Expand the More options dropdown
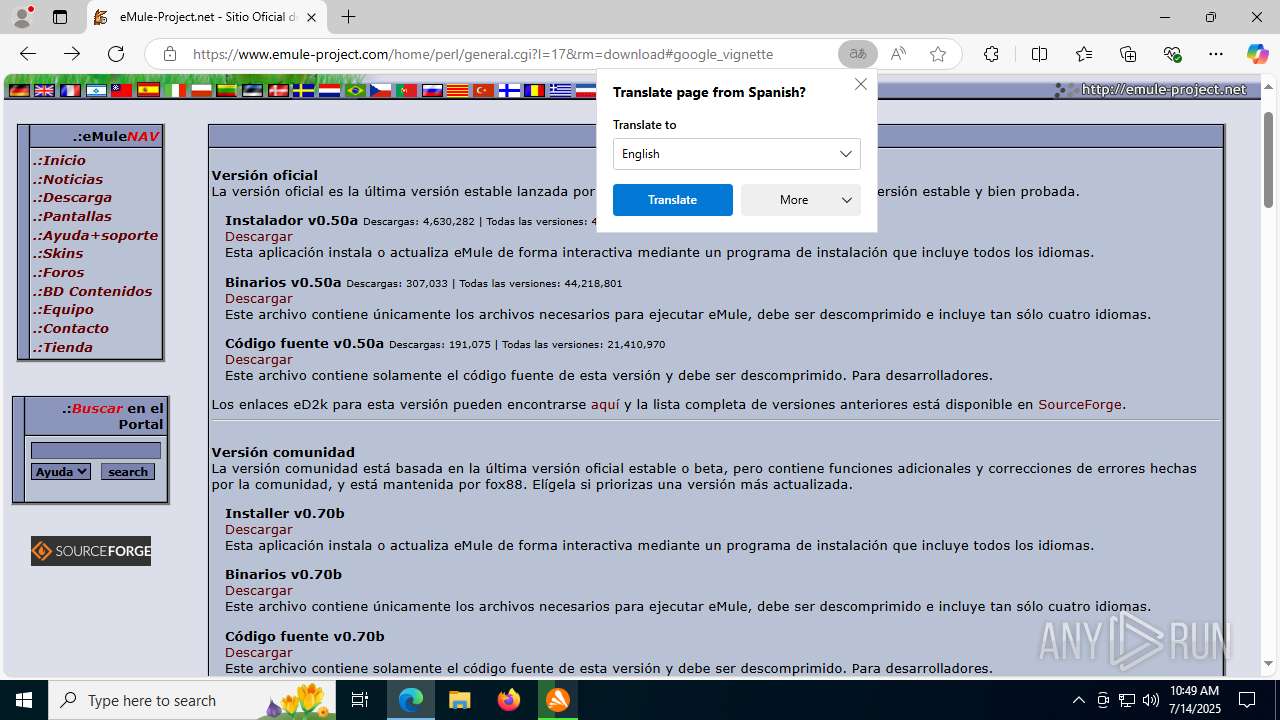Image resolution: width=1280 pixels, height=720 pixels. point(800,200)
